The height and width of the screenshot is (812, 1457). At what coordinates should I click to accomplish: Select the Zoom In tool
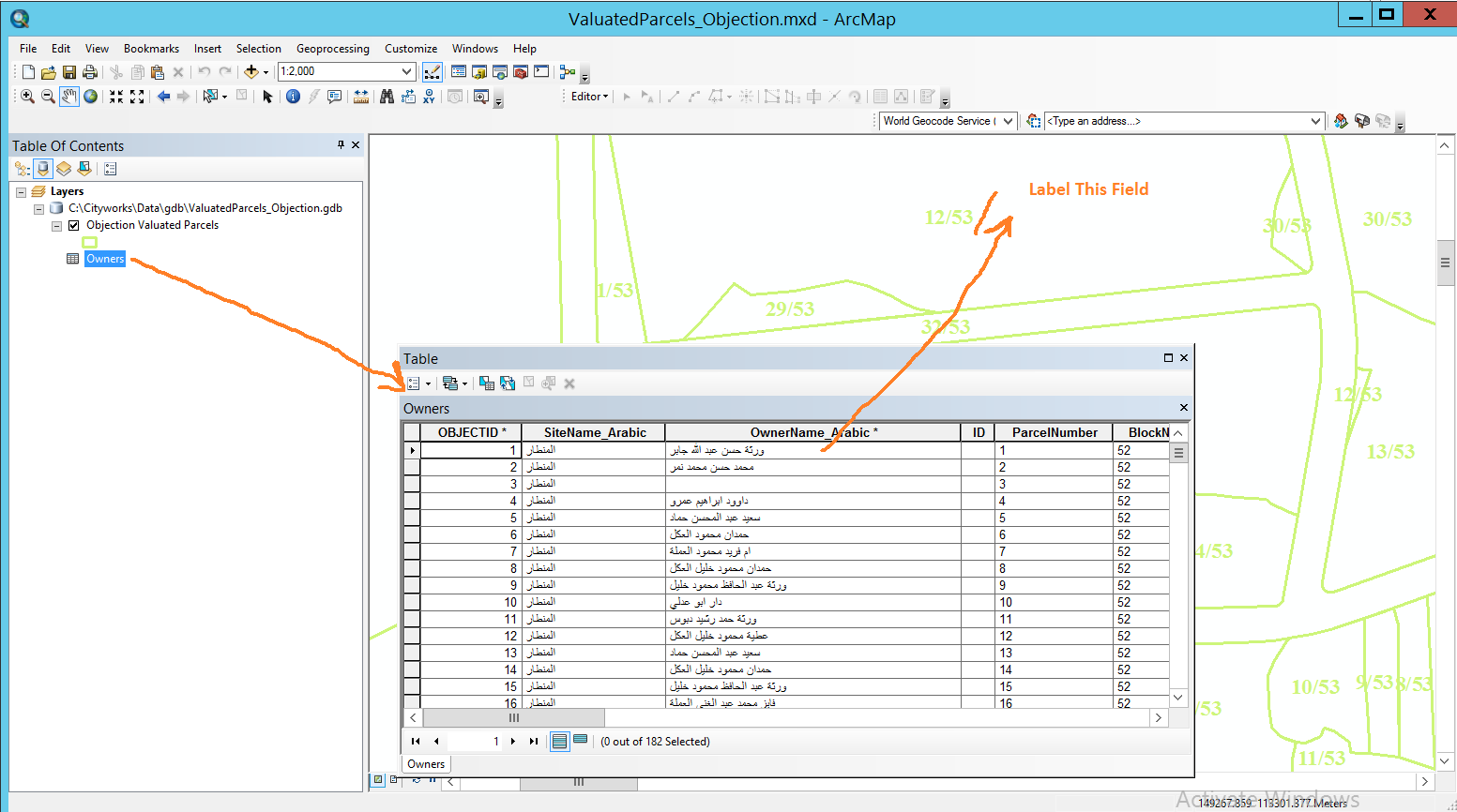[x=28, y=97]
